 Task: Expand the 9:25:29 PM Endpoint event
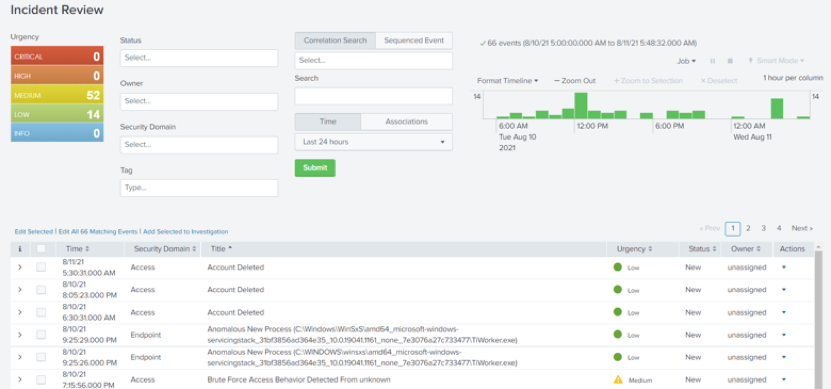click(20, 334)
